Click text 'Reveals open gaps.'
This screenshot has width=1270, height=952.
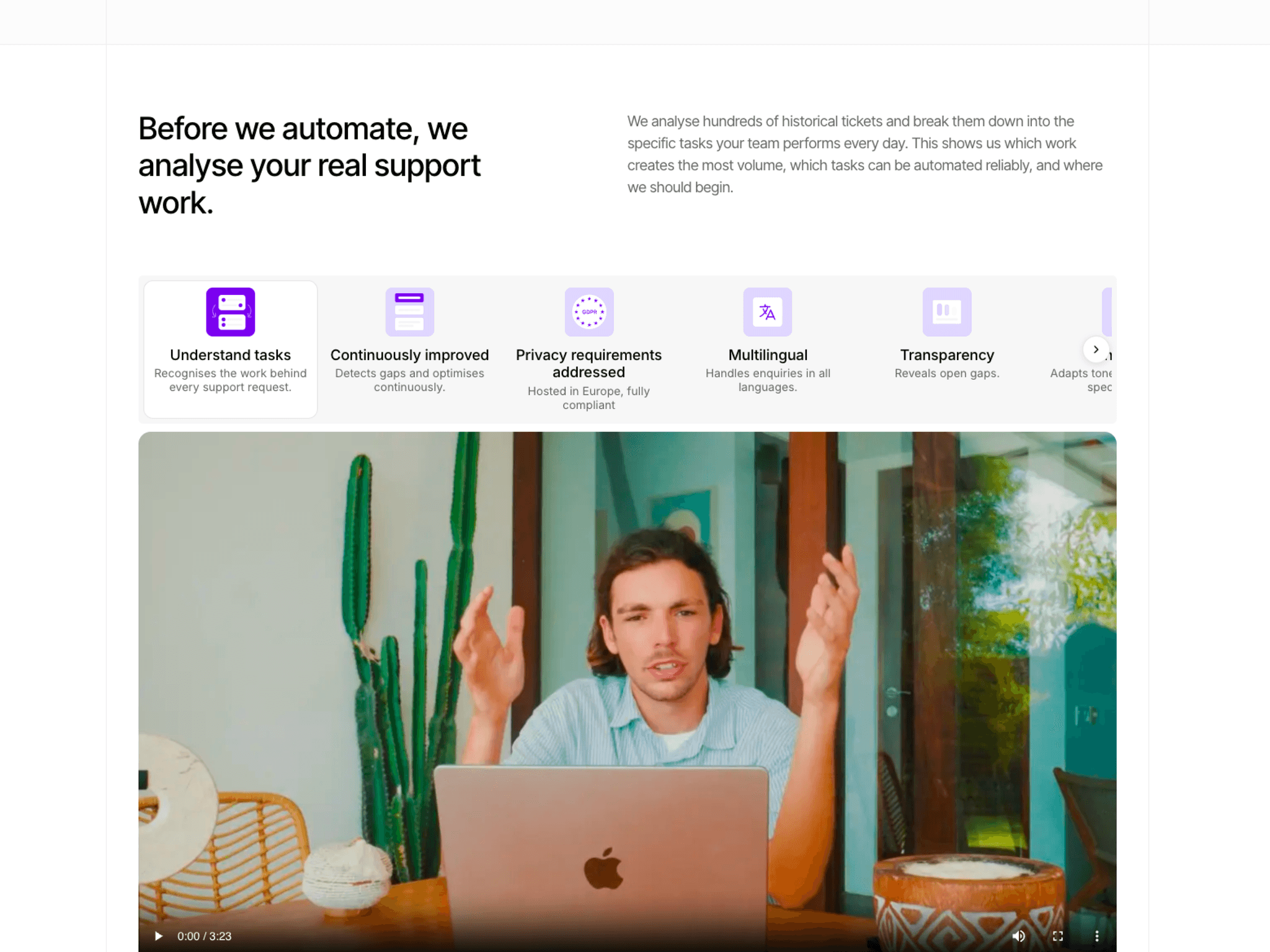point(947,373)
